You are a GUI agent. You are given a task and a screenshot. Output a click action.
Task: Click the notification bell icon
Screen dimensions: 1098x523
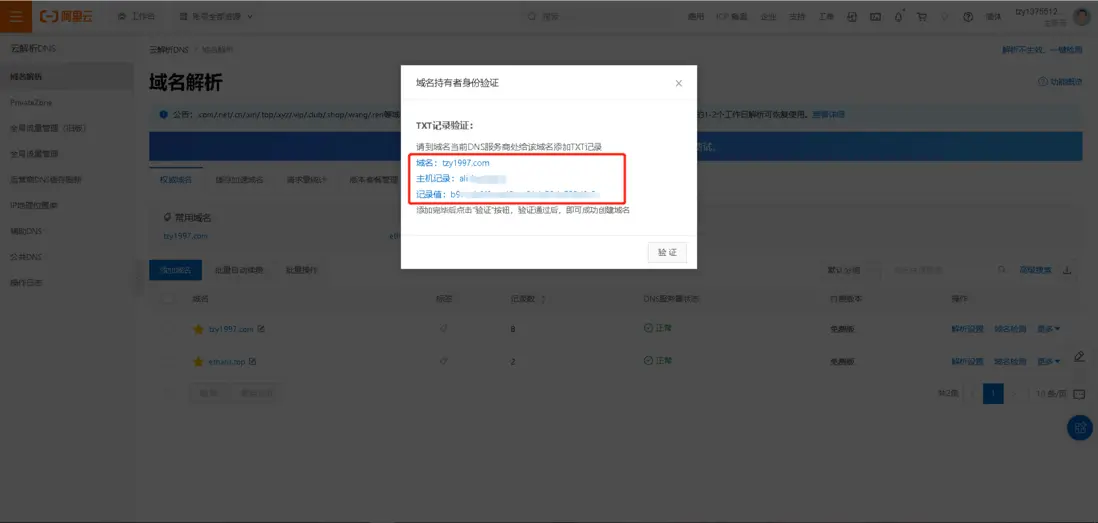(898, 17)
